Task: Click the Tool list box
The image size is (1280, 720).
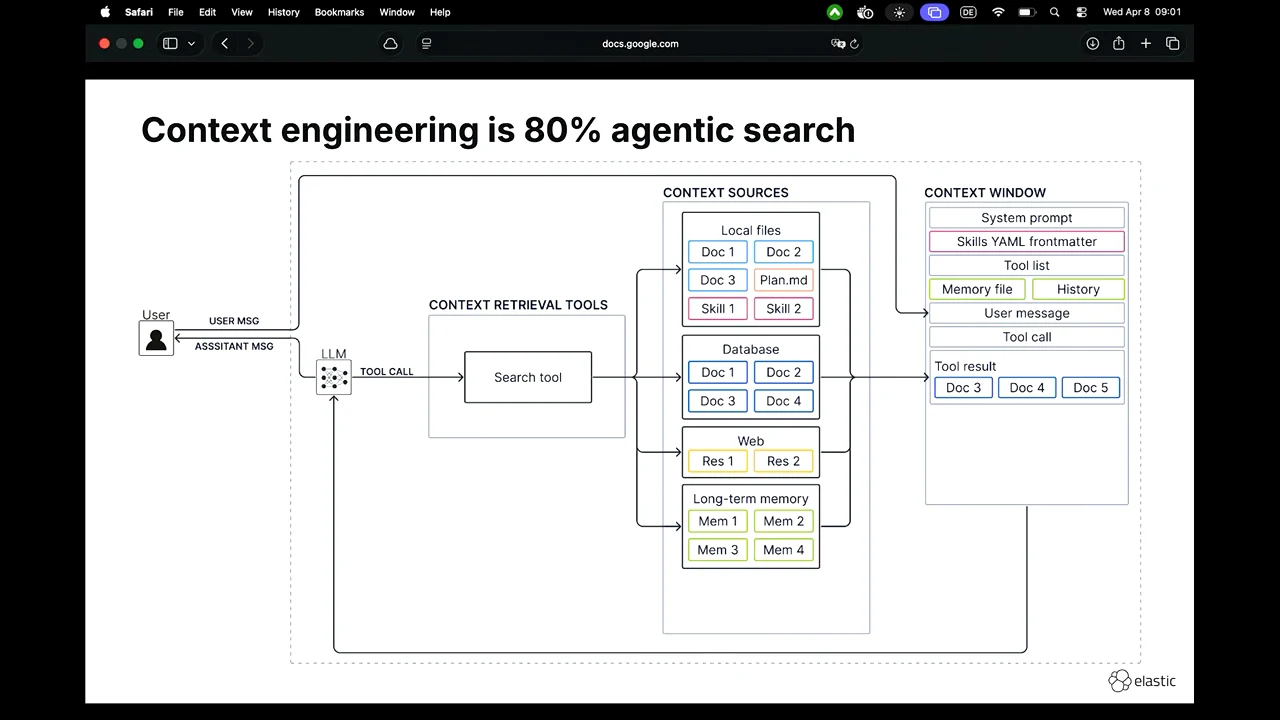Action: point(1027,265)
